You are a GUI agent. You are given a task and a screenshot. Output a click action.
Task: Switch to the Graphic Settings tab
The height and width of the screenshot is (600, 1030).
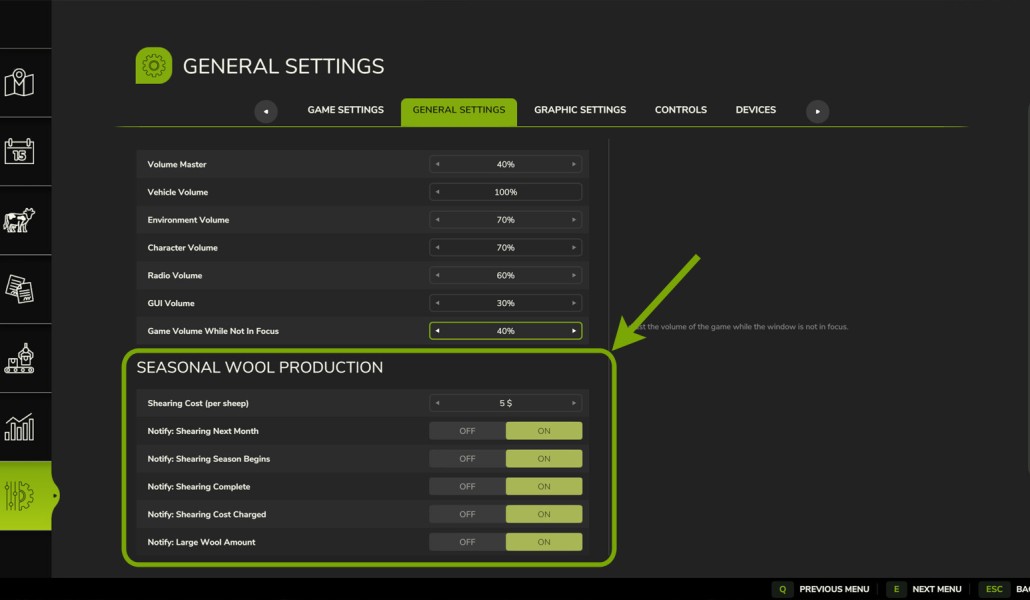coord(580,110)
